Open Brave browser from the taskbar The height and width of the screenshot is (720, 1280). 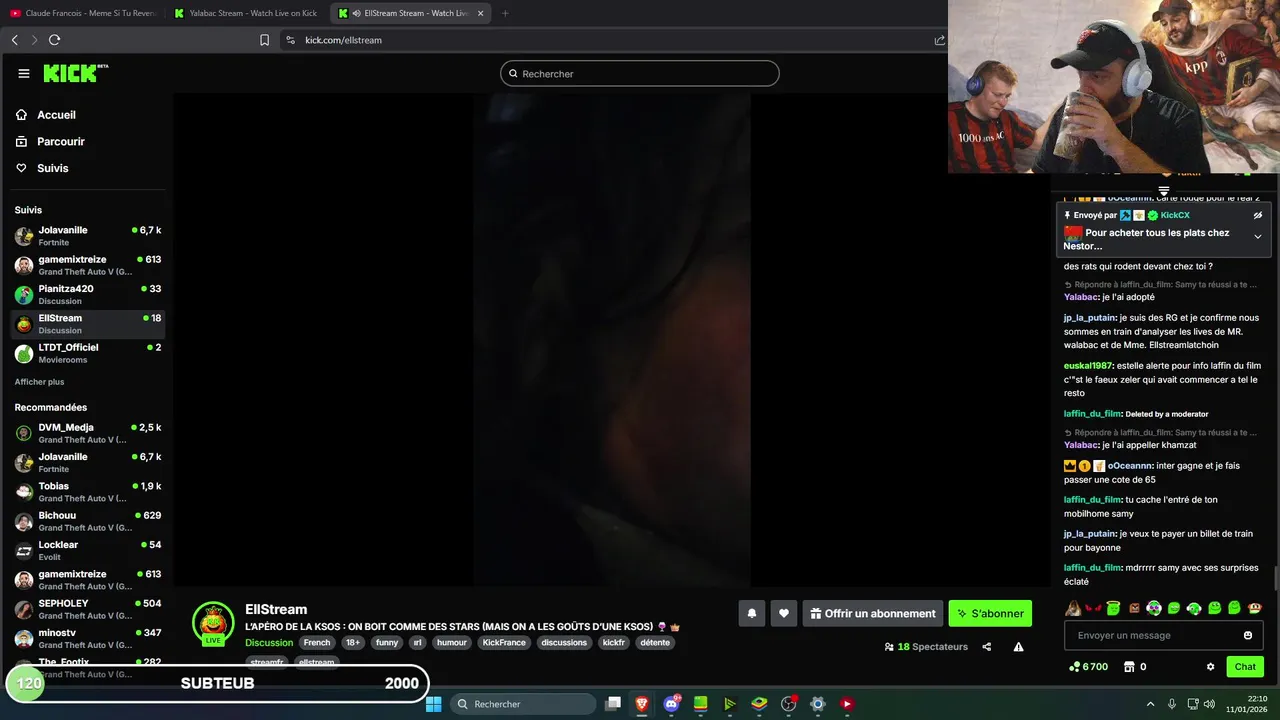pyautogui.click(x=642, y=704)
